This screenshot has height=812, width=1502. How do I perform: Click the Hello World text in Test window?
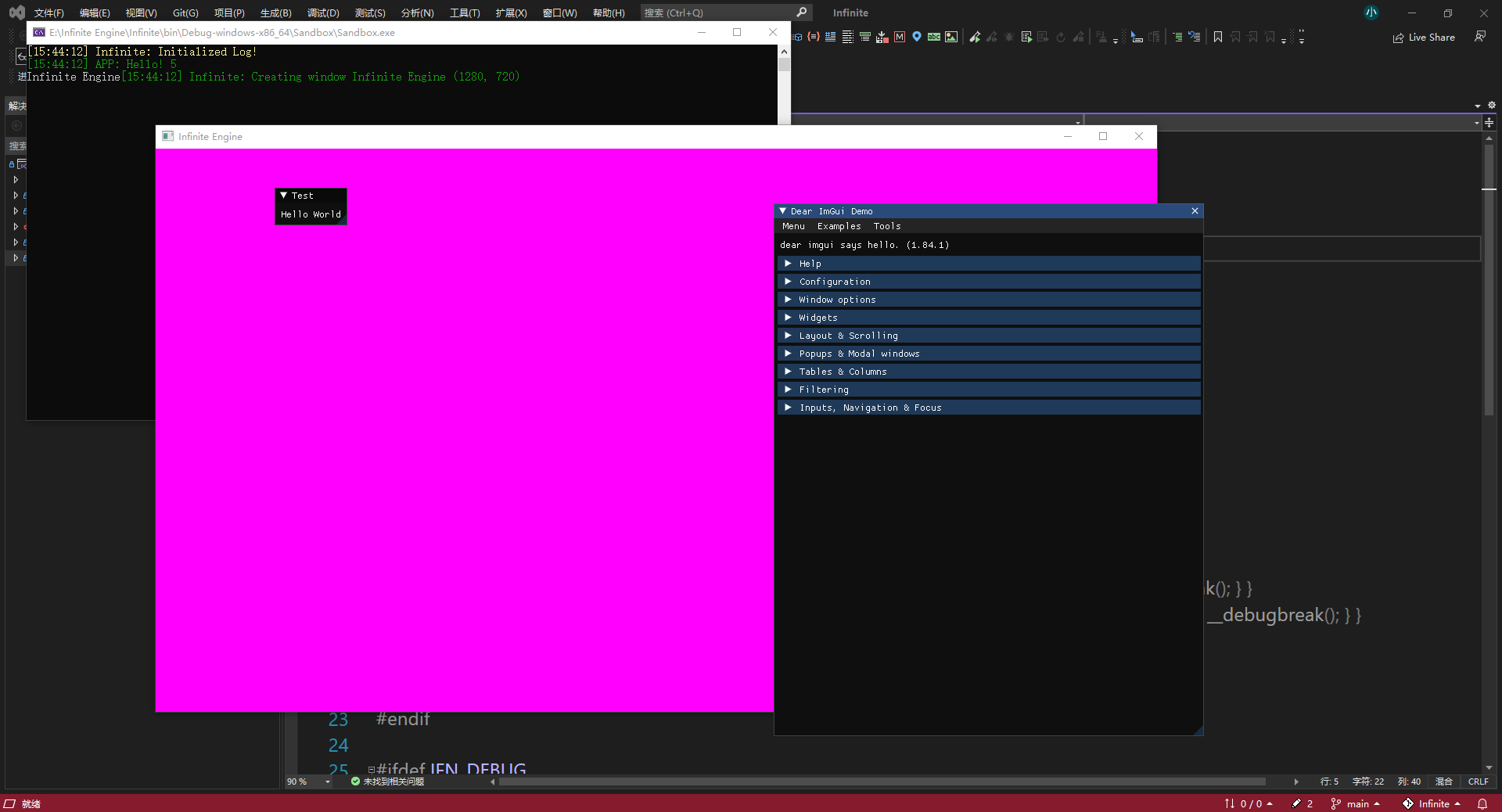pos(311,214)
